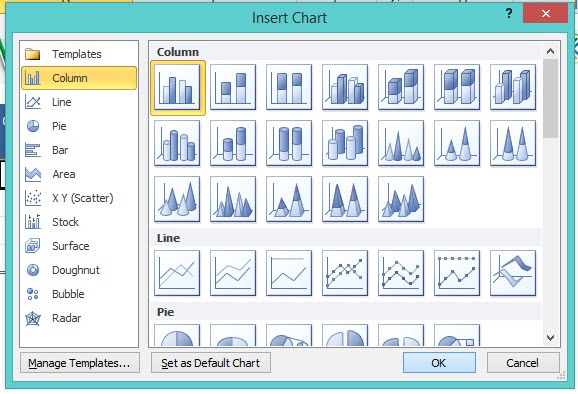Click Set as Default Chart button
The image size is (578, 394).
(210, 363)
